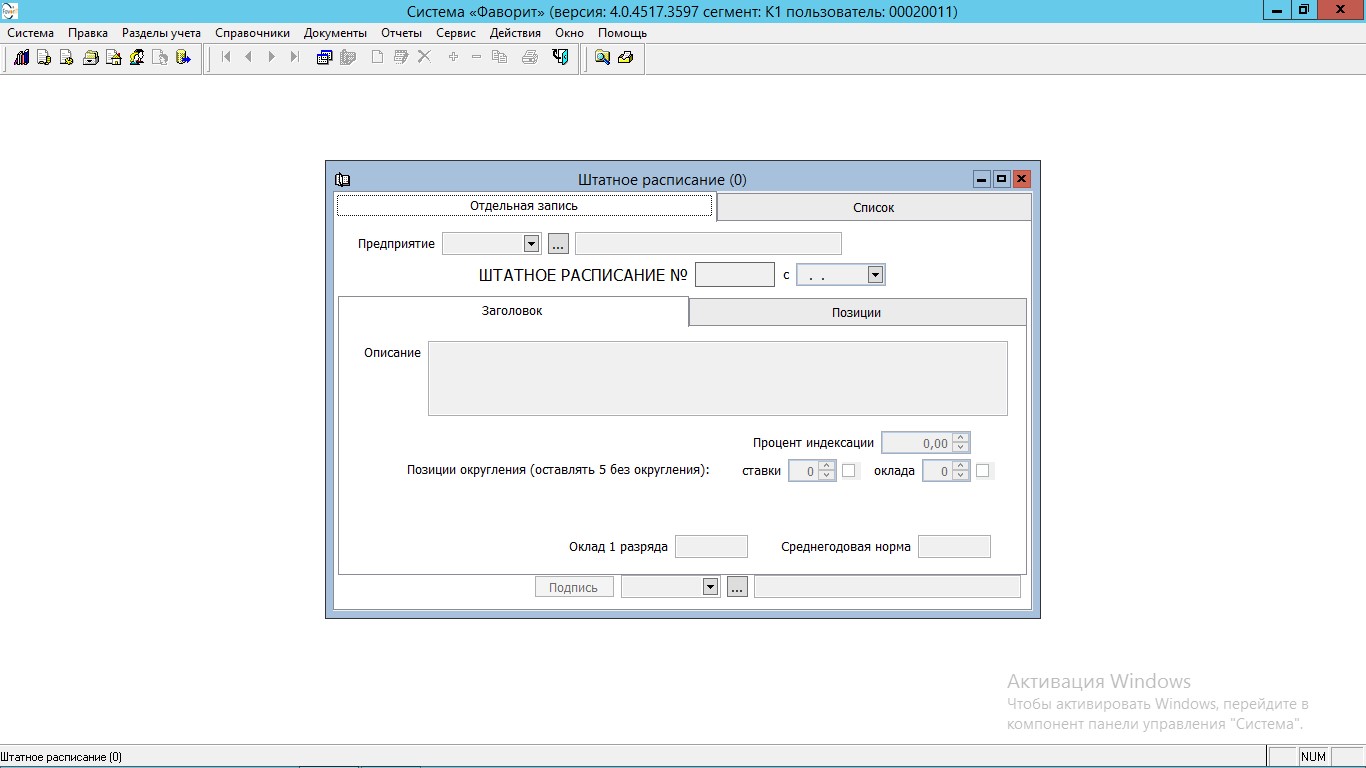This screenshot has height=768, width=1366.
Task: Open the Предприятие dropdown list
Action: (x=531, y=244)
